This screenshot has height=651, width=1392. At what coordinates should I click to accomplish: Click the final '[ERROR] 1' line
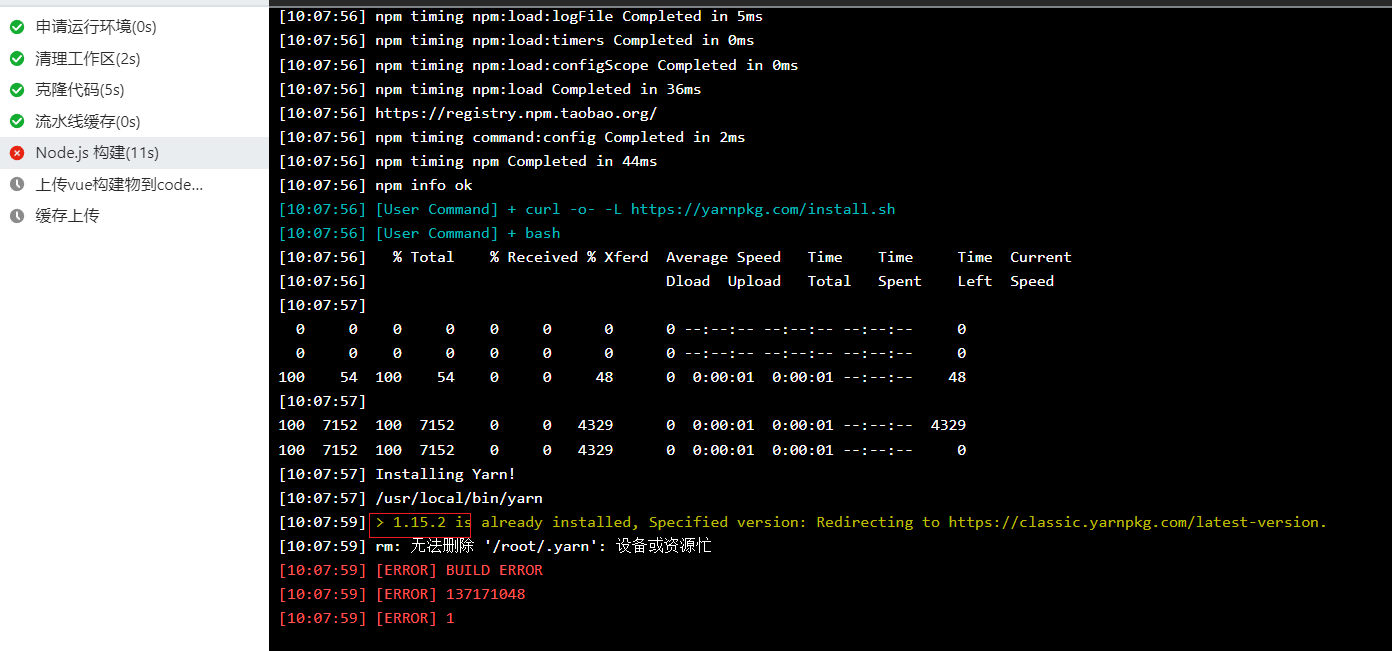(366, 618)
